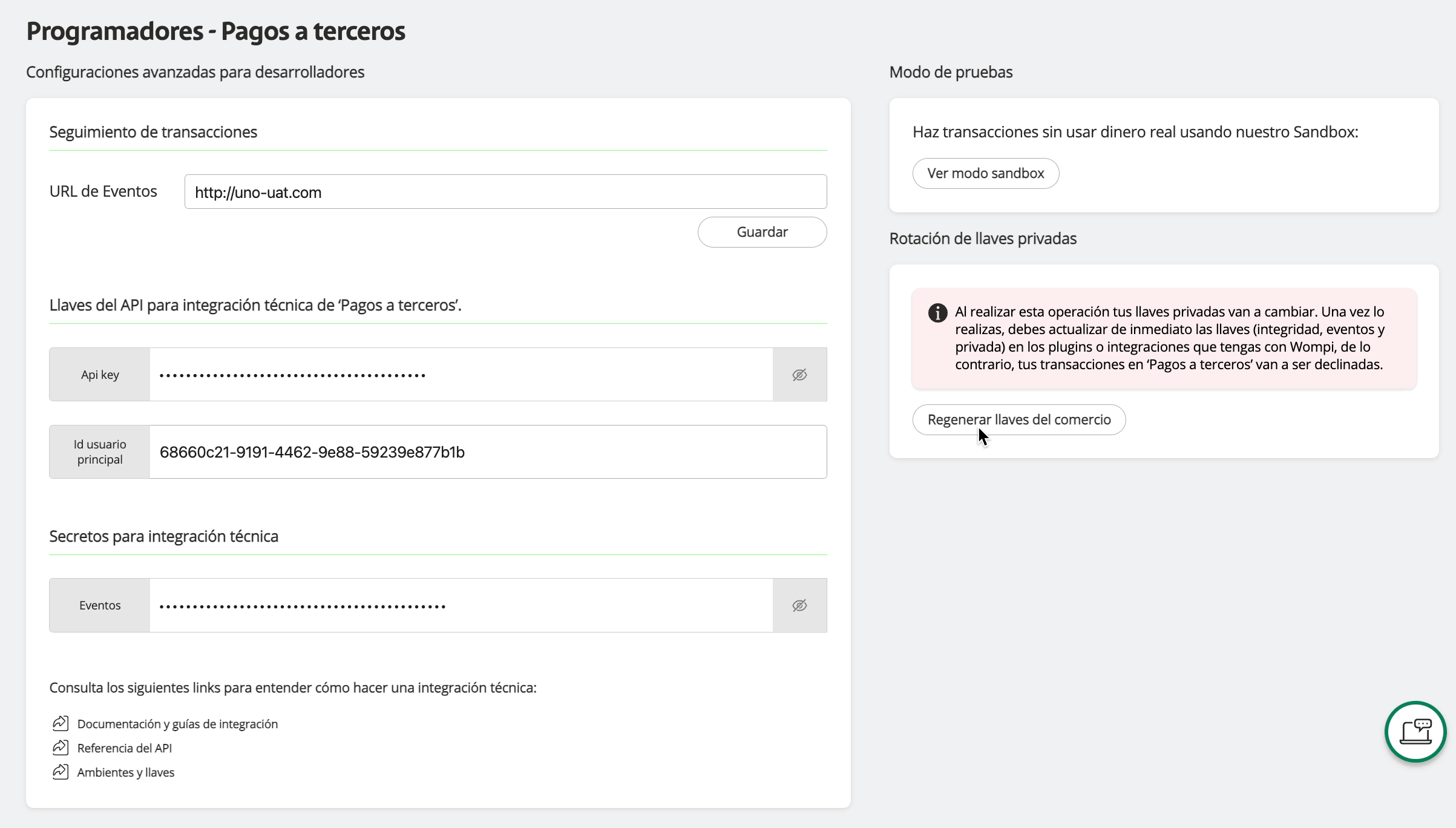Click the link icon beside Ambientes y llaves

[60, 772]
